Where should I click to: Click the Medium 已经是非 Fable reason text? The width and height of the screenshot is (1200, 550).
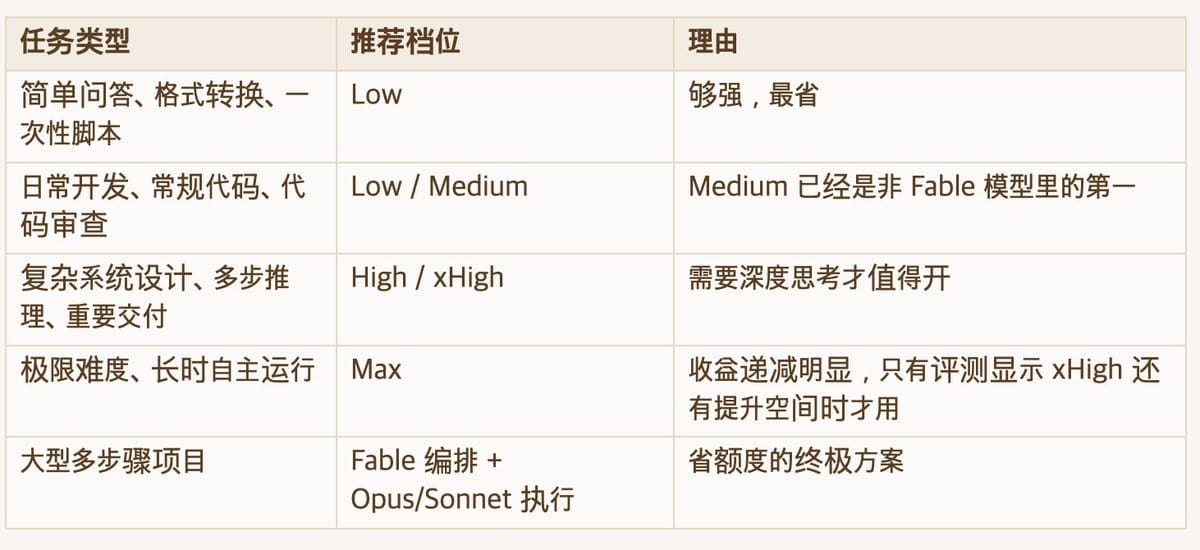tap(912, 187)
